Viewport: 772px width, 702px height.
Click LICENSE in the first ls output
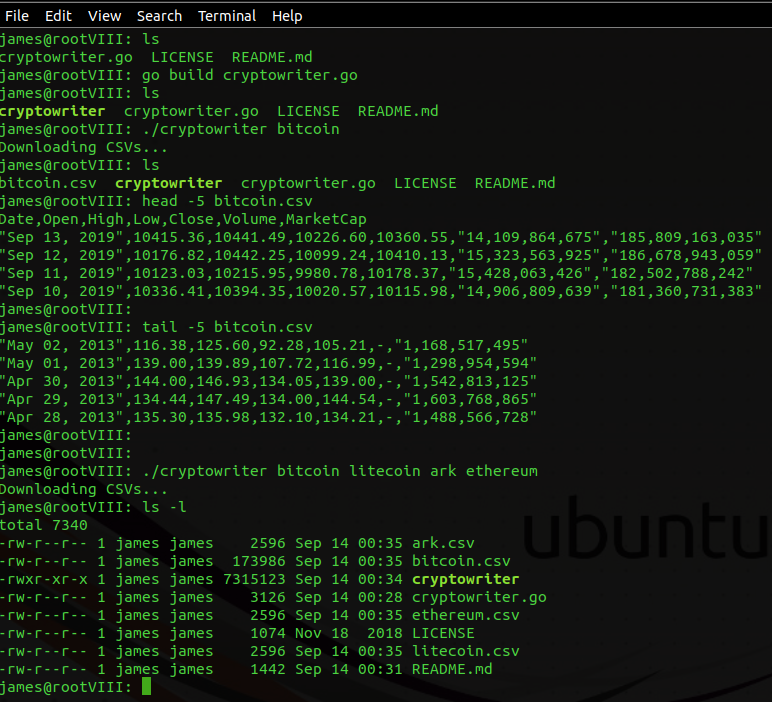182,57
